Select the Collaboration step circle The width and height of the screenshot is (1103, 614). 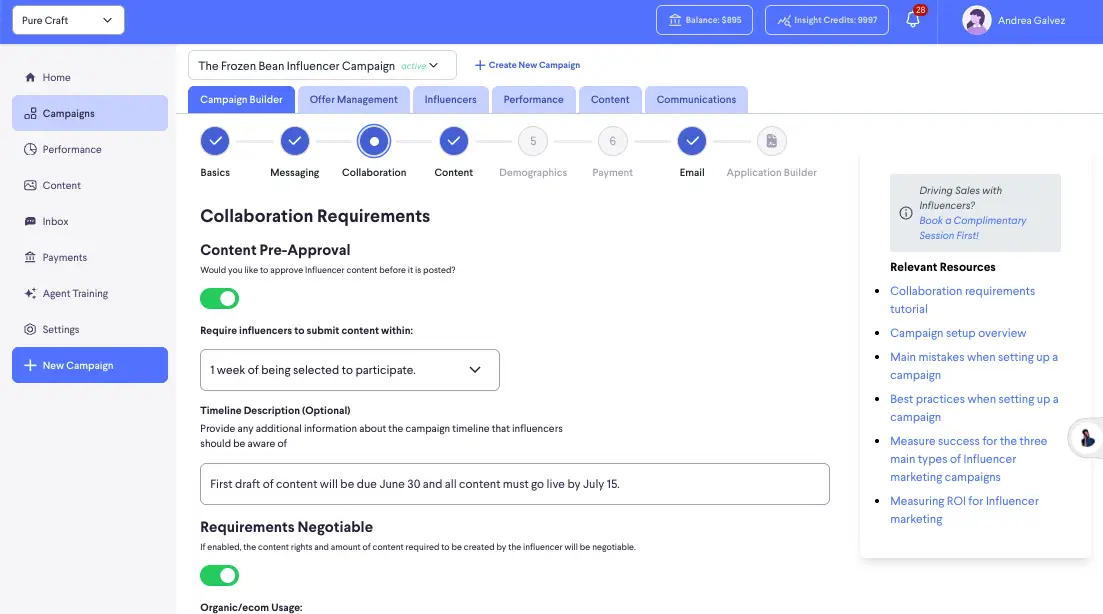click(374, 141)
